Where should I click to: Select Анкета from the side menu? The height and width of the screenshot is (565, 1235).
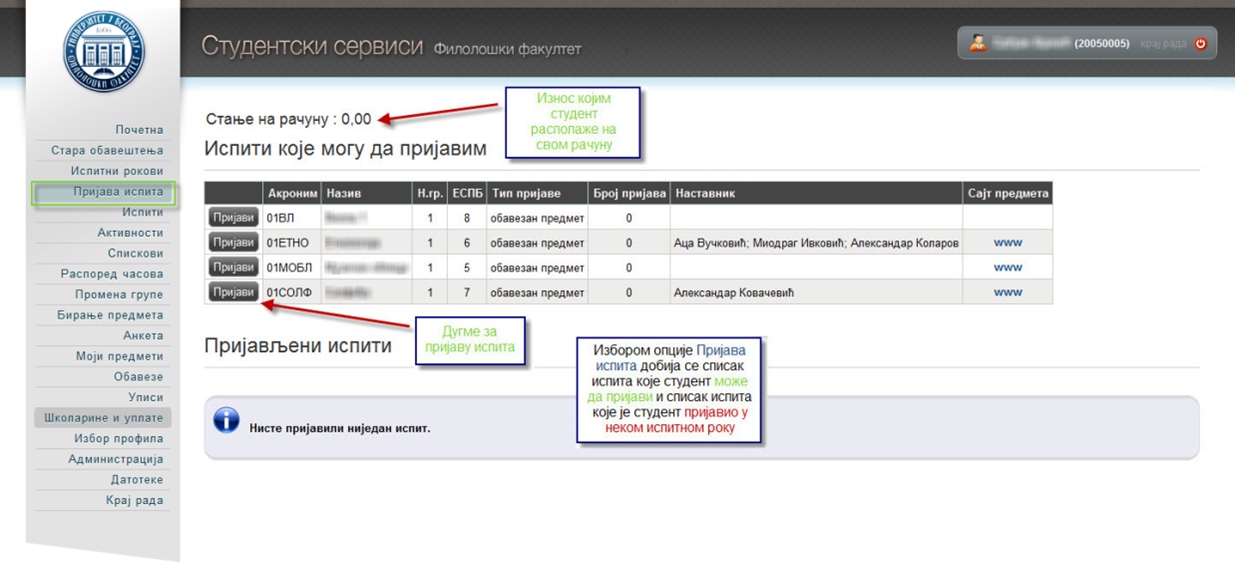coord(142,336)
